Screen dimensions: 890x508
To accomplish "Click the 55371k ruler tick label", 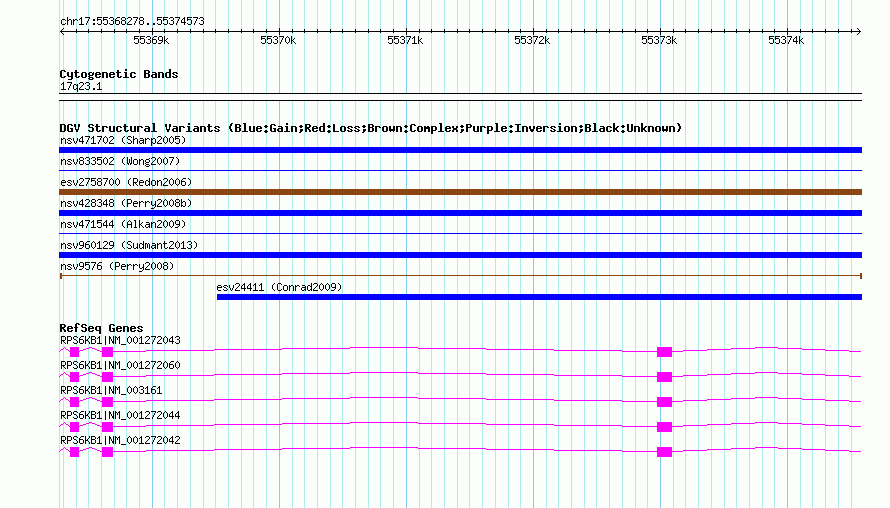I will click(x=405, y=40).
